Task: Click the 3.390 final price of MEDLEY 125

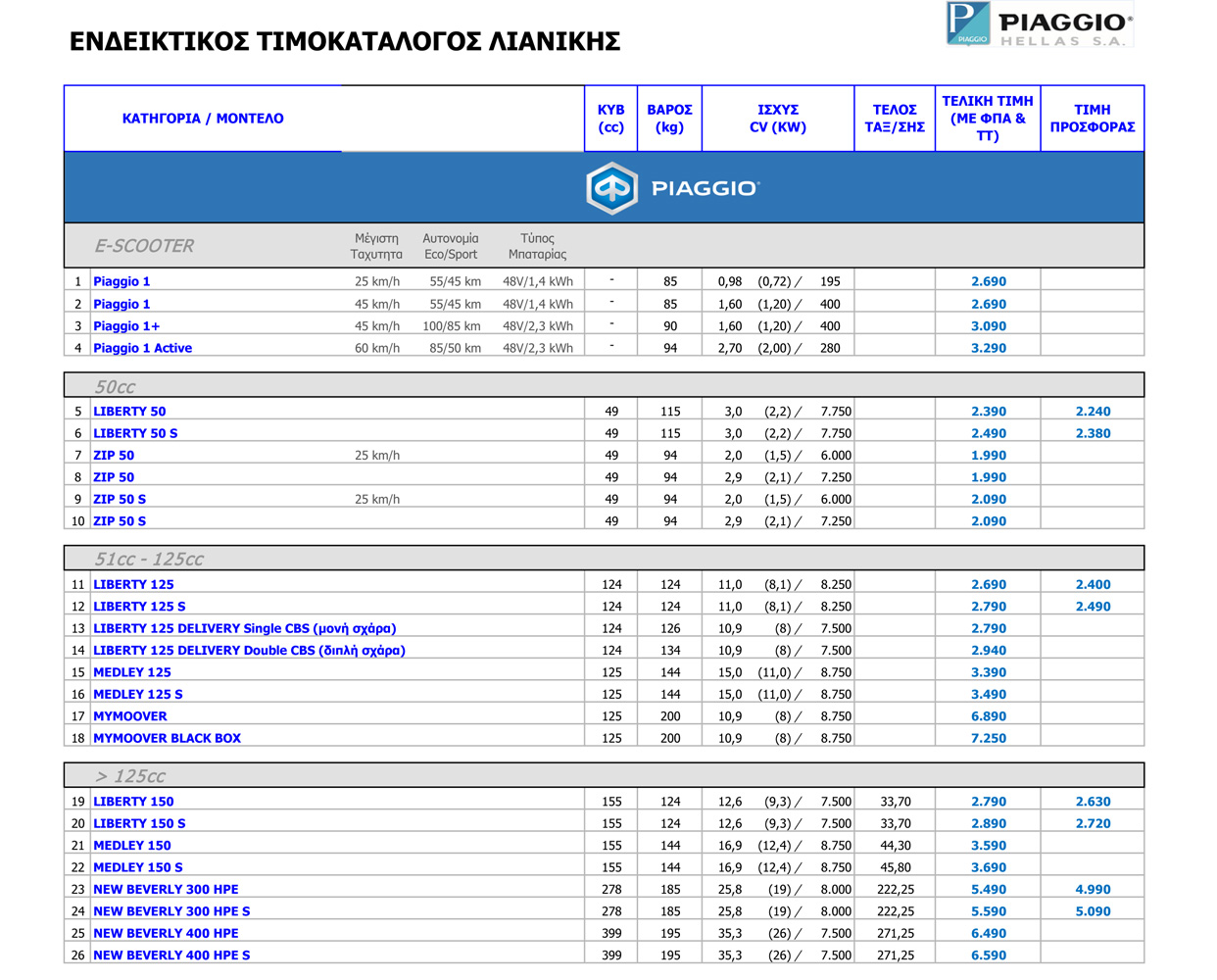Action: tap(989, 672)
